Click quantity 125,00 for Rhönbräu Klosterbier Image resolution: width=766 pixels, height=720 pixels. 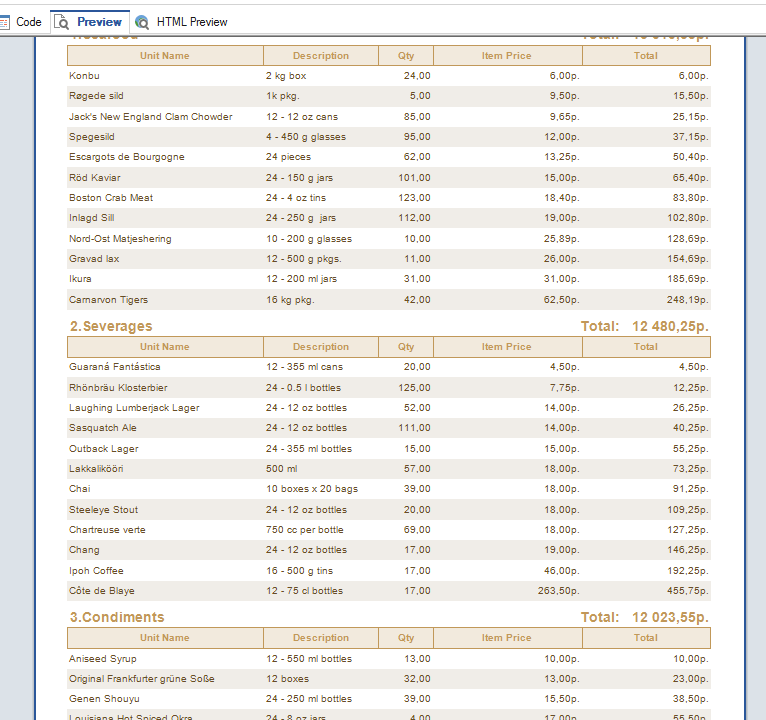[414, 388]
